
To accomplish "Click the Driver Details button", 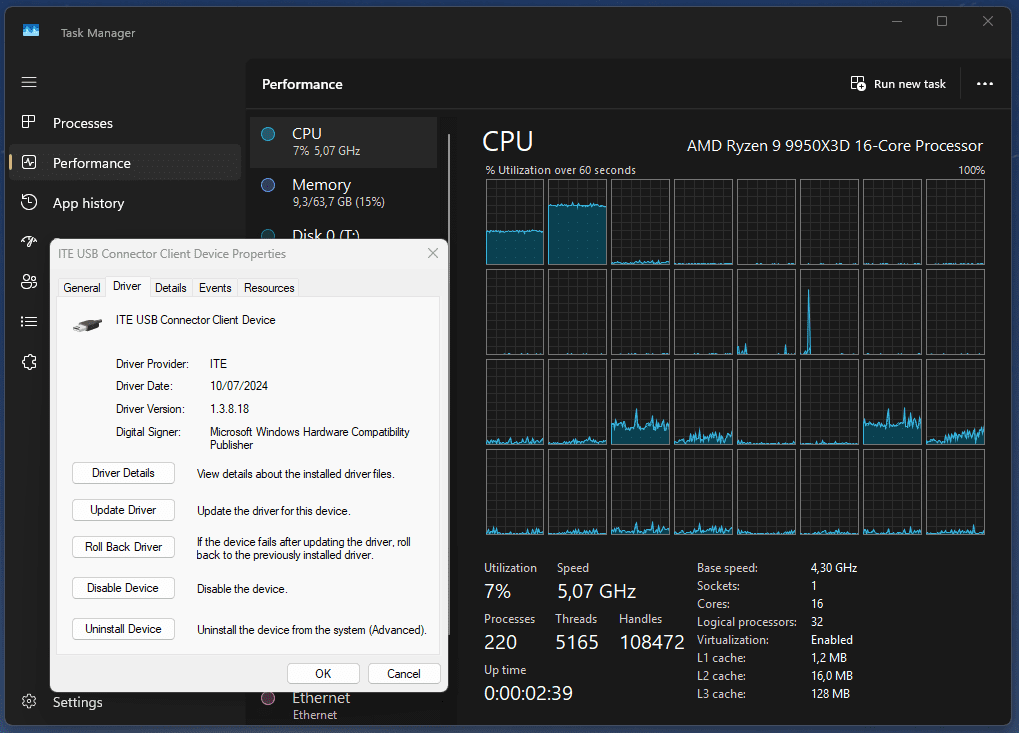I will pos(123,473).
